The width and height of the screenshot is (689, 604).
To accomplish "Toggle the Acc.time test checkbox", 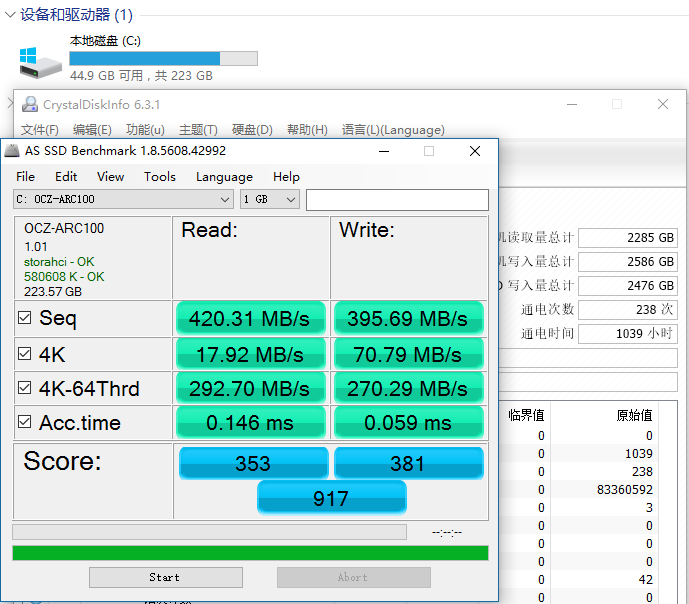I will (25, 422).
